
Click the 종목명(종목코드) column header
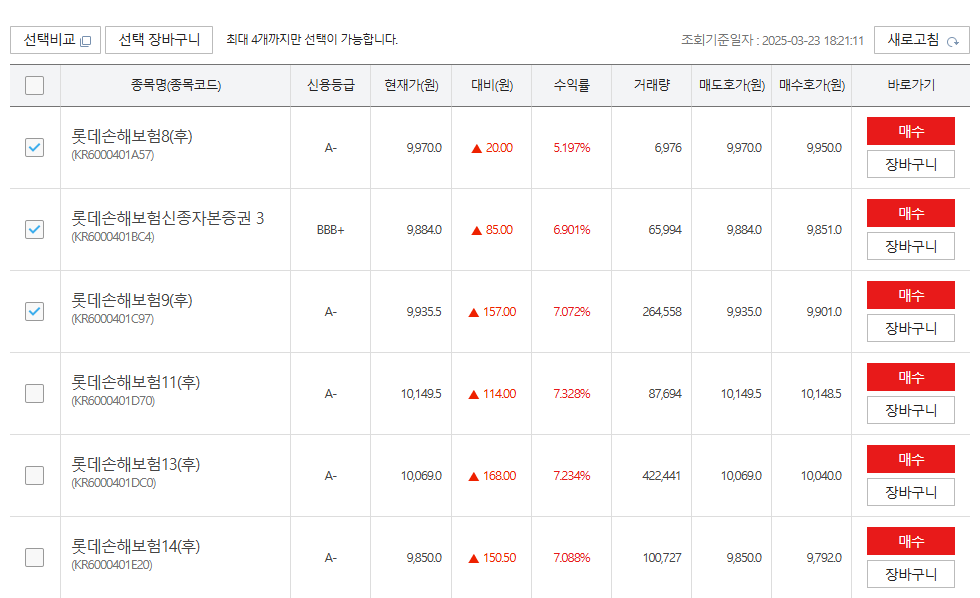(x=176, y=85)
